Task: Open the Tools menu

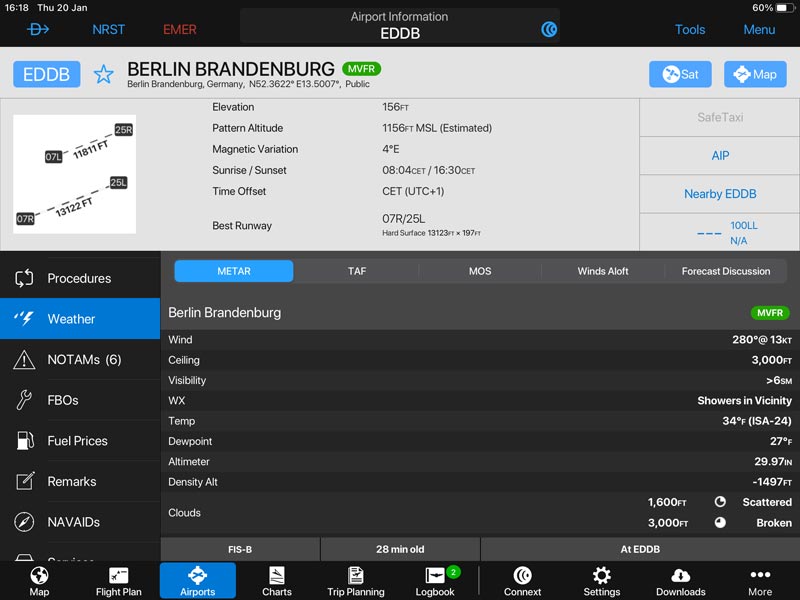Action: pos(690,30)
